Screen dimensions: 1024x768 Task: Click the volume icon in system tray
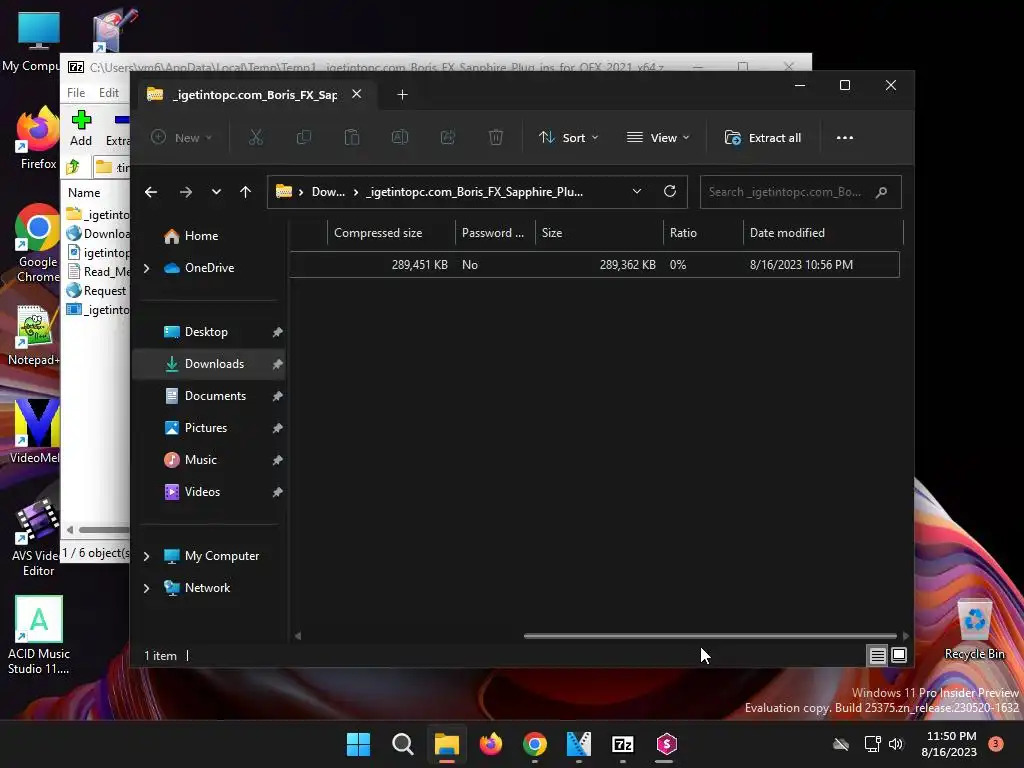[896, 744]
